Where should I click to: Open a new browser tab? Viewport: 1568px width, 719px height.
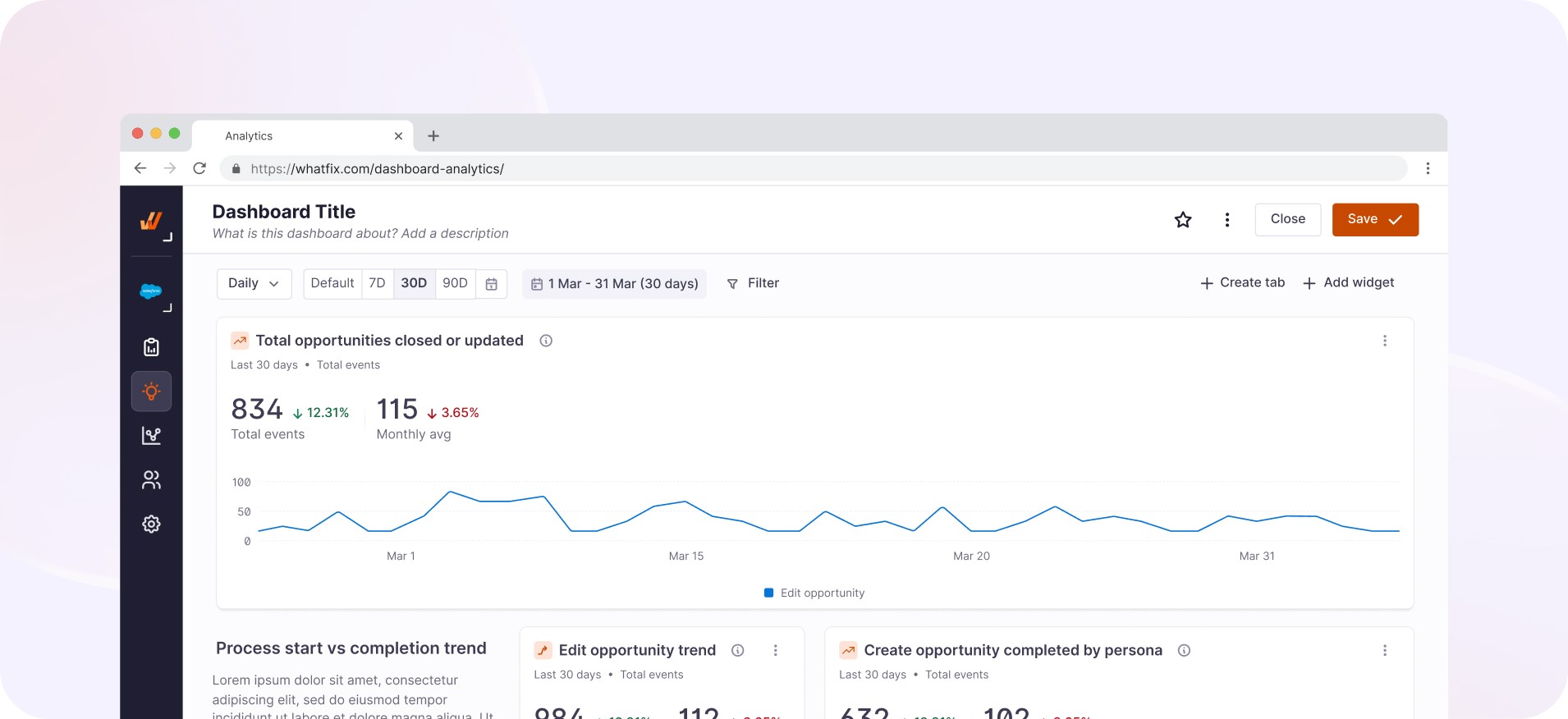pos(433,135)
